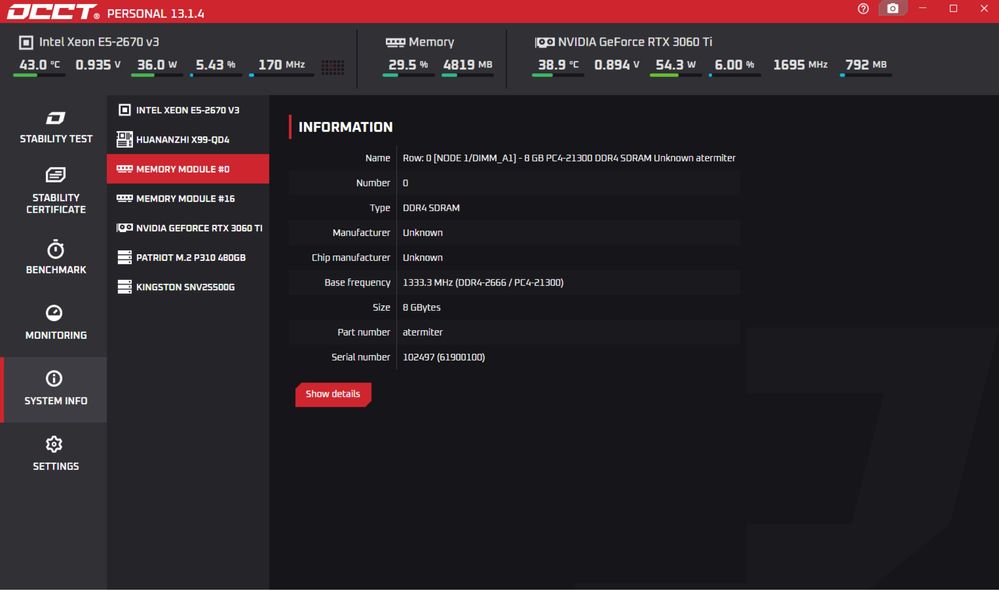
Task: Select Patriot M.2 P310 480GB entry
Action: click(188, 257)
